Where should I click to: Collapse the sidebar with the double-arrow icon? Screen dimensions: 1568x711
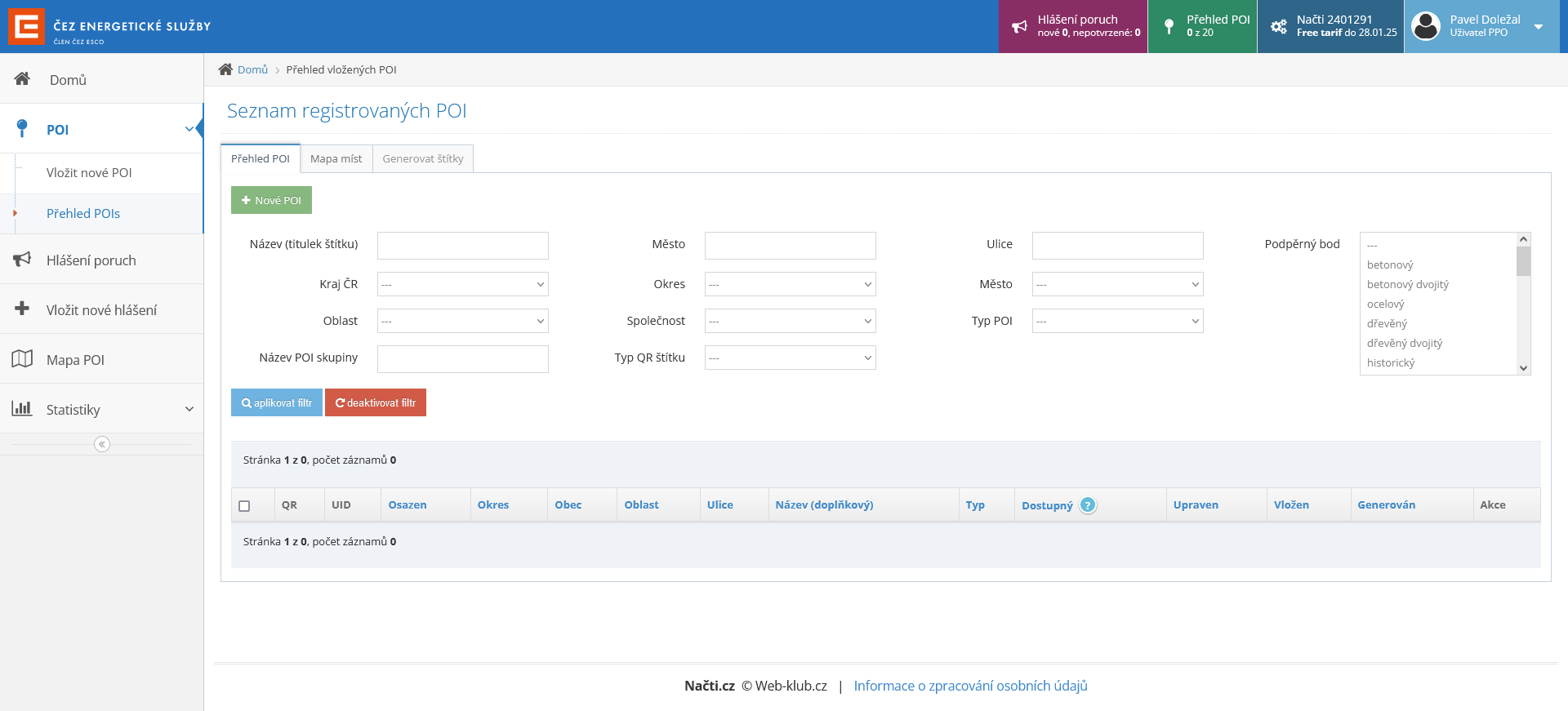[x=101, y=444]
